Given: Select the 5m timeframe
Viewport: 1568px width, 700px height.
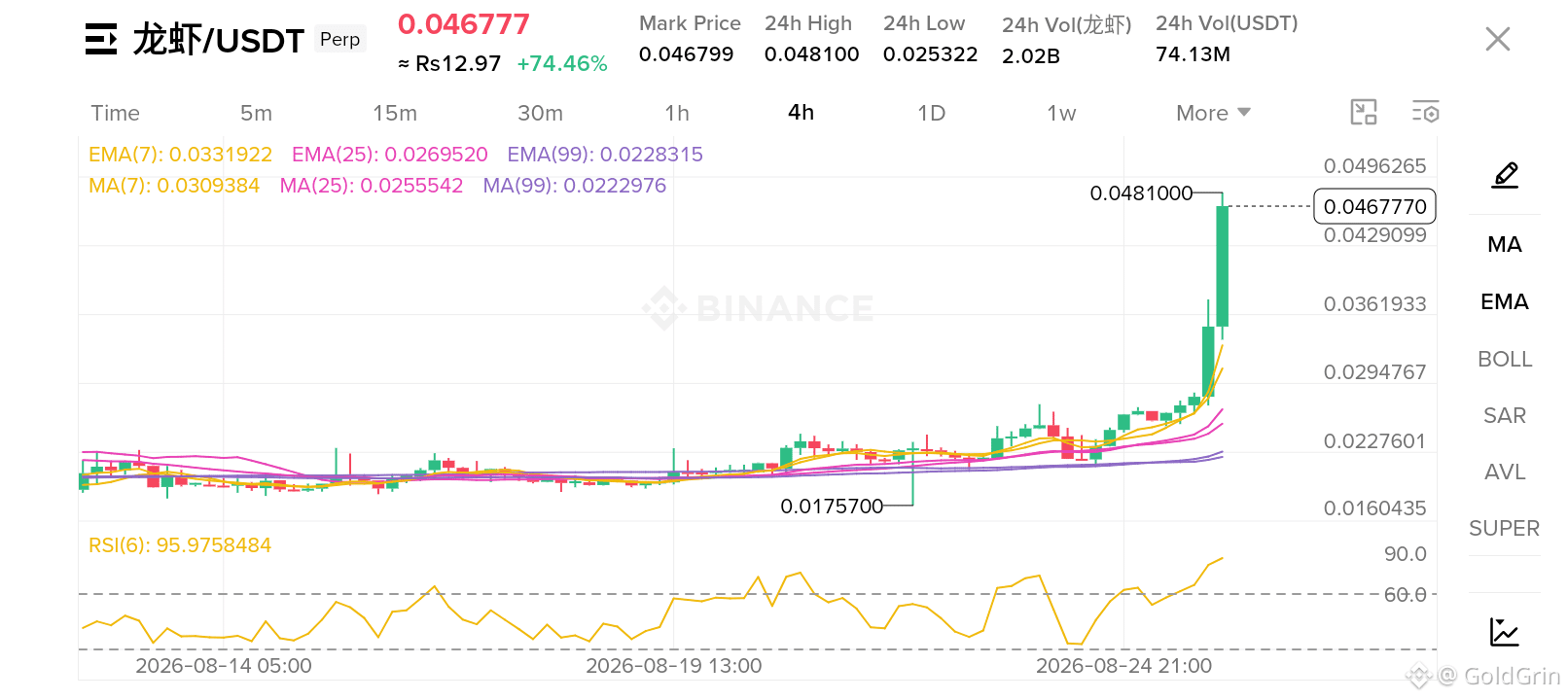Looking at the screenshot, I should tap(256, 113).
